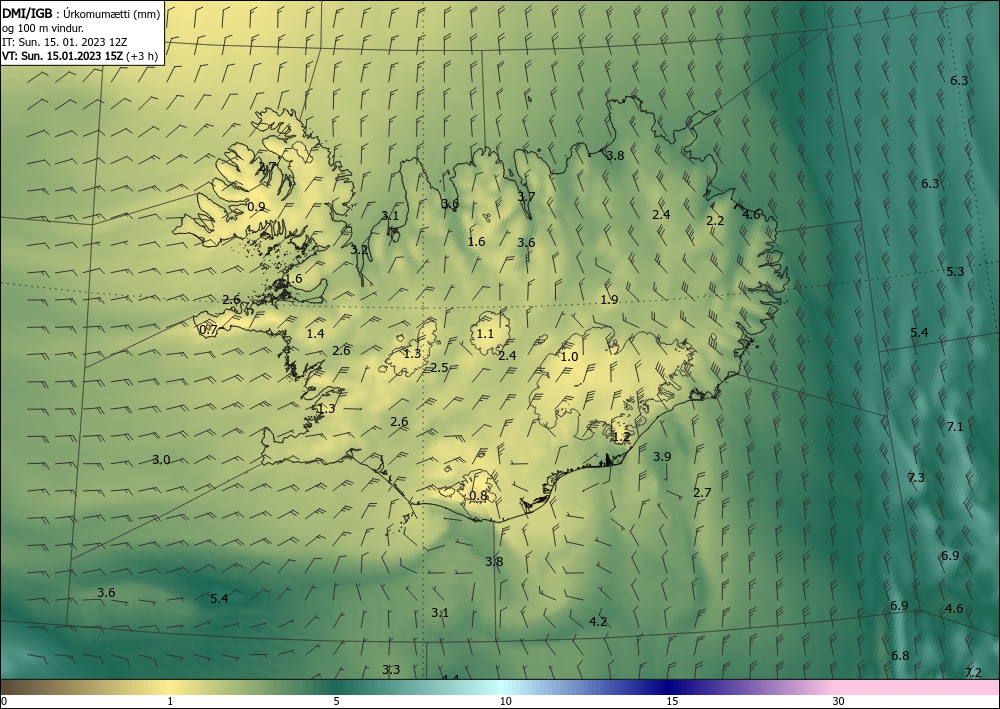Click the 0.7 value on the western peninsula
This screenshot has height=709, width=1000.
pos(209,330)
